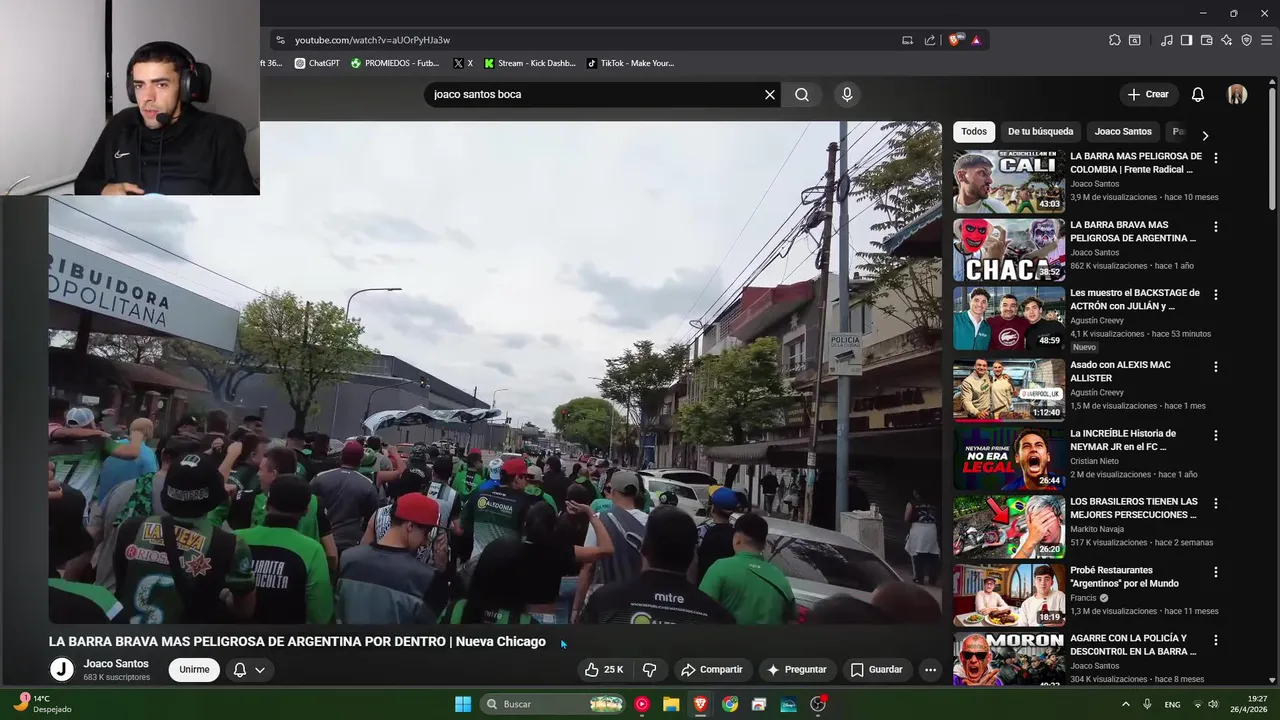Start voice search with the microphone
This screenshot has width=1280, height=720.
[x=847, y=95]
